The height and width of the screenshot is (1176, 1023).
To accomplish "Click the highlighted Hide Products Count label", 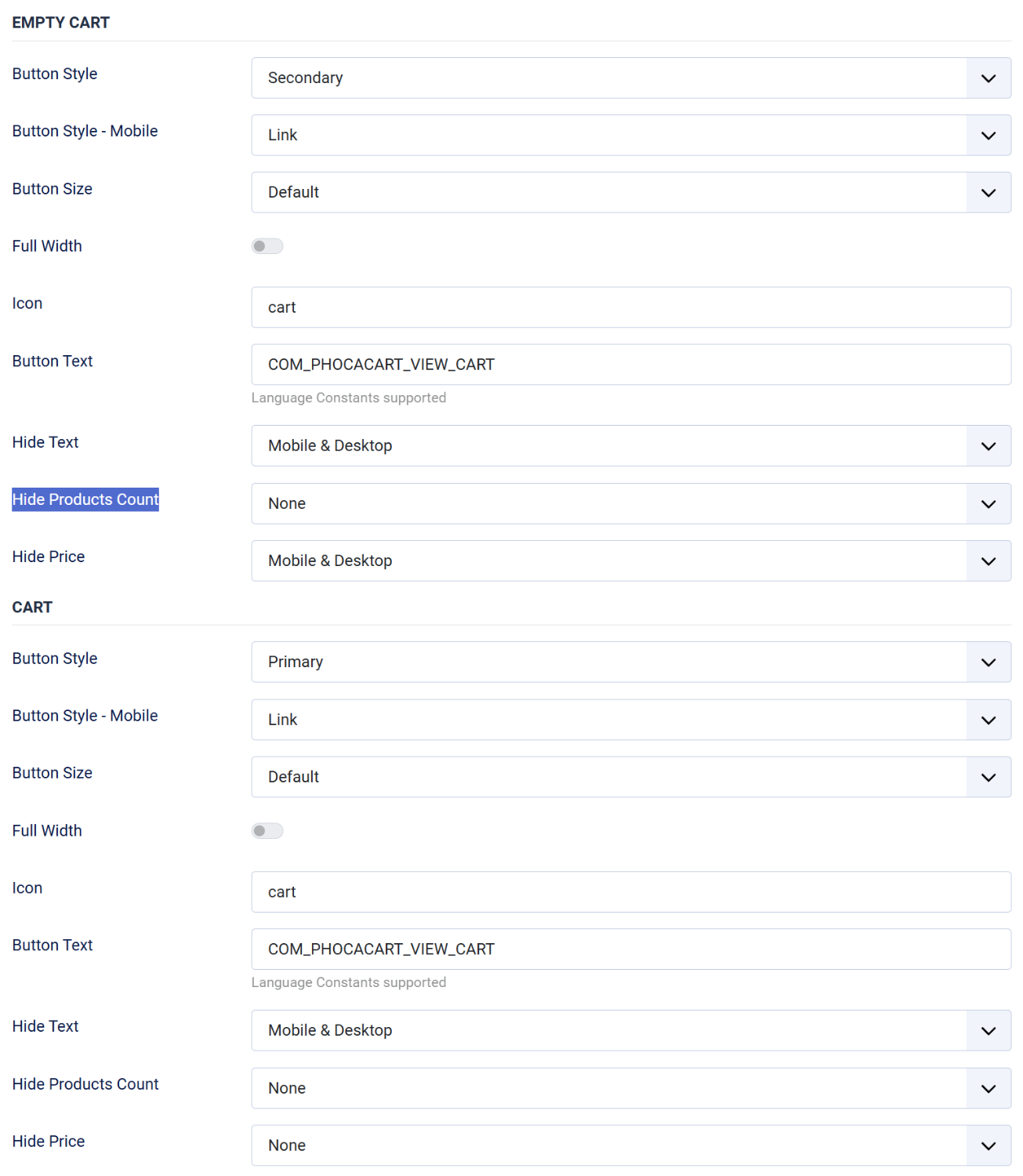I will click(85, 499).
